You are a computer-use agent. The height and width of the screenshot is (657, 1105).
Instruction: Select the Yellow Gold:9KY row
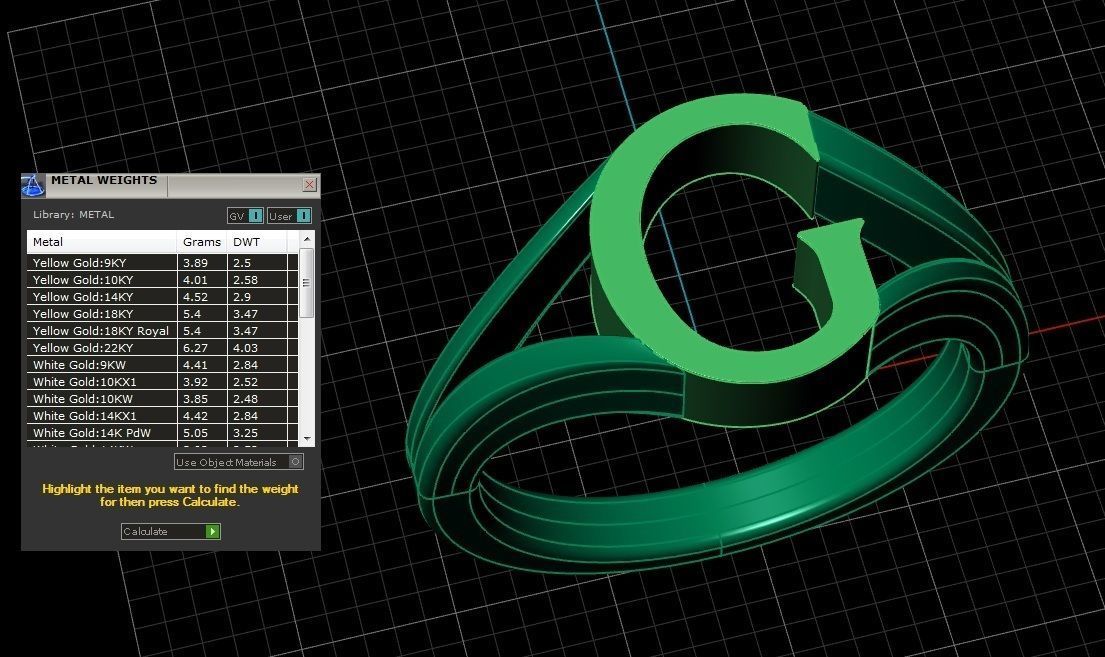coord(163,262)
